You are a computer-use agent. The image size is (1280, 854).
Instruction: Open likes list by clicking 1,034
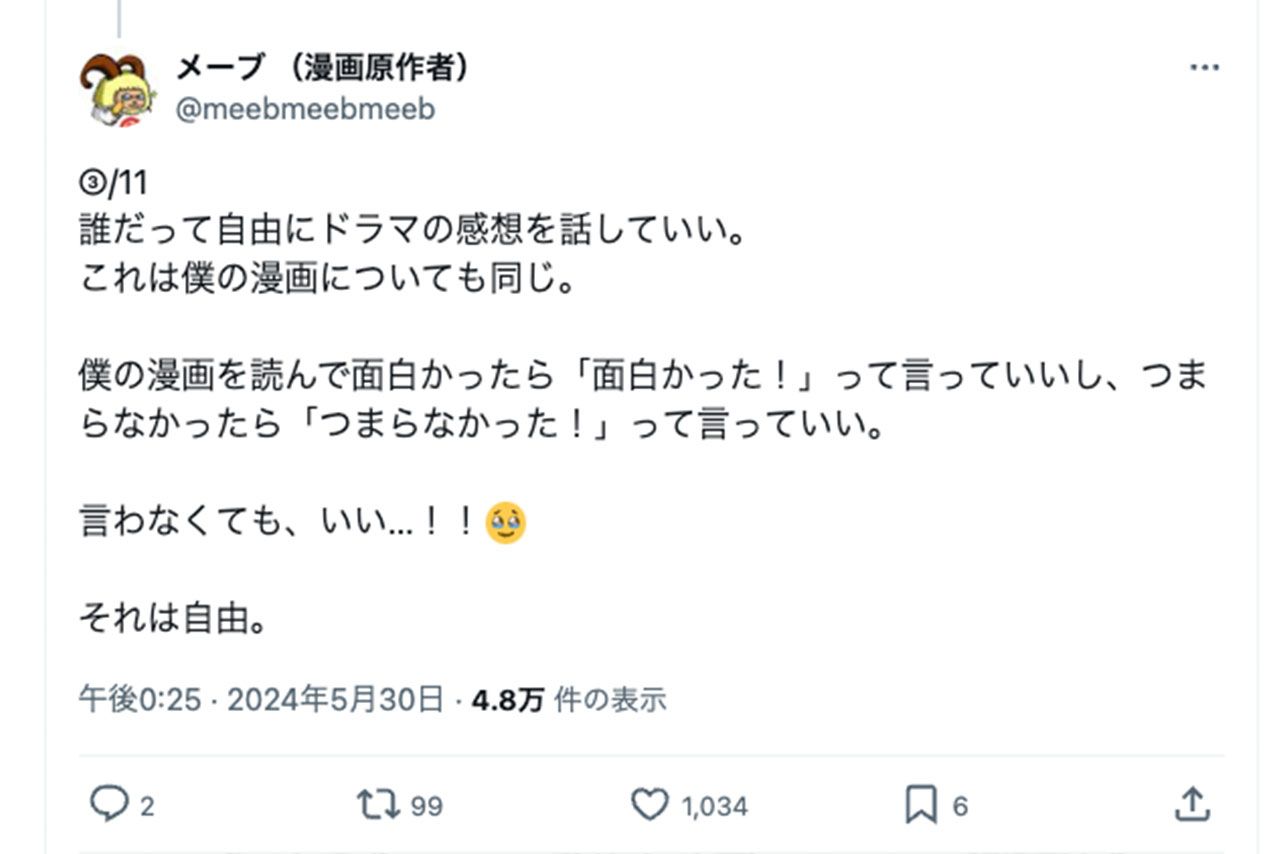(712, 804)
